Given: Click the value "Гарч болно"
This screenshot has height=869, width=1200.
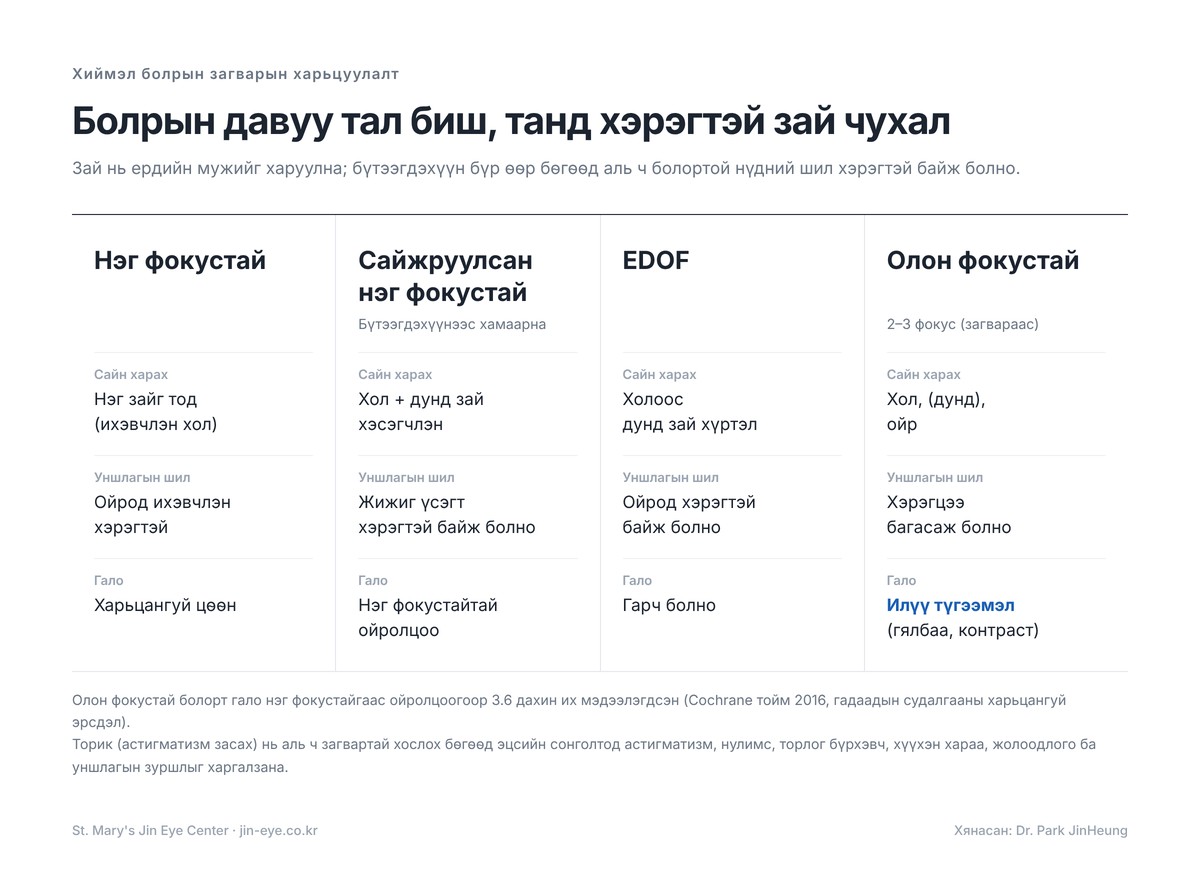Looking at the screenshot, I should (x=669, y=605).
